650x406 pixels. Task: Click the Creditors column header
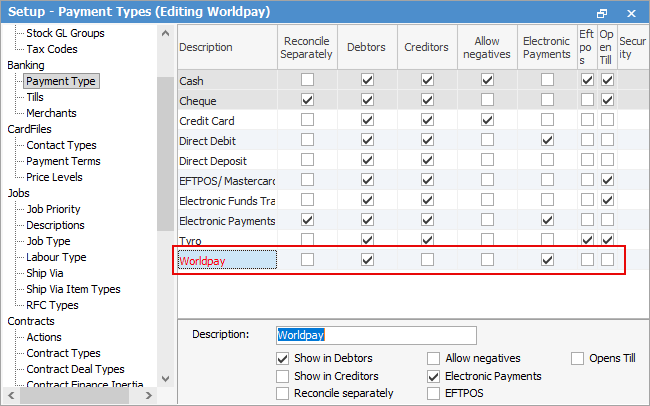tap(427, 47)
